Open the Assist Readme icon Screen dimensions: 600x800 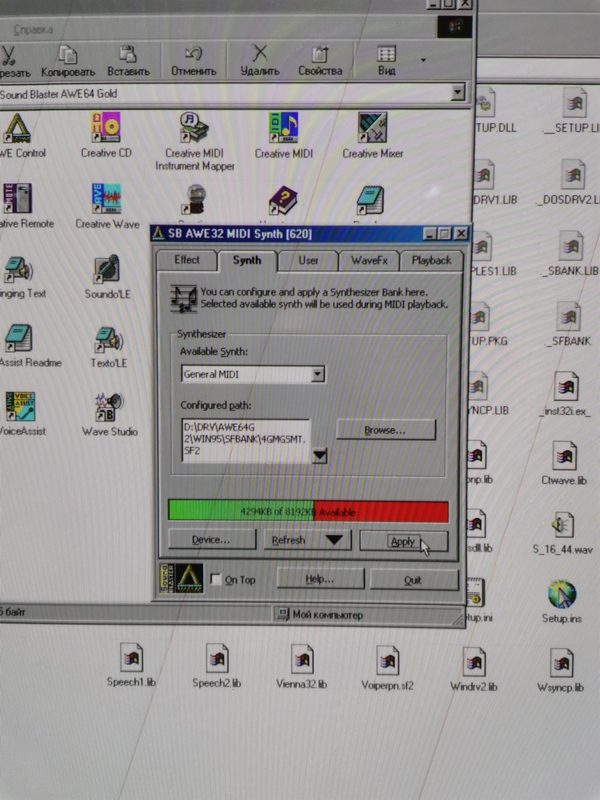click(x=18, y=338)
